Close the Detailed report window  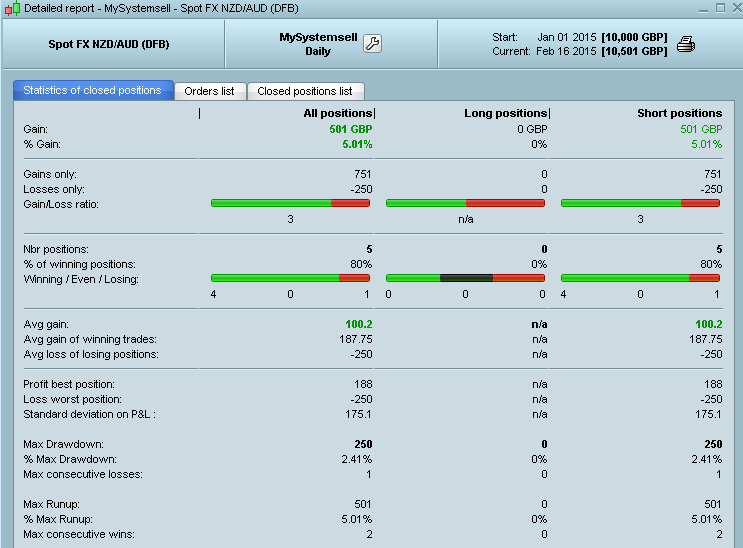pyautogui.click(x=737, y=8)
